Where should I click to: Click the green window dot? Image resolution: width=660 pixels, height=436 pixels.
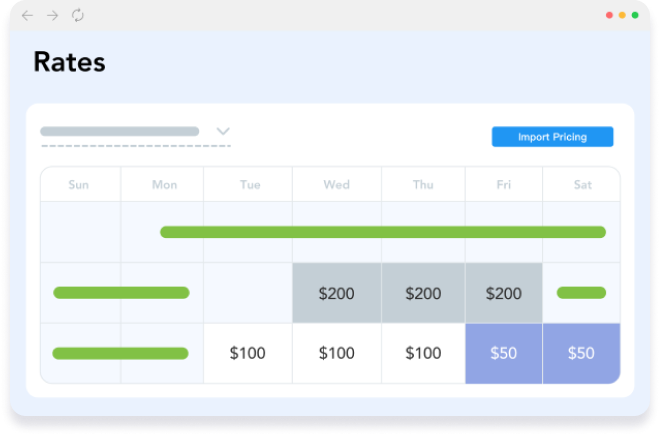point(635,16)
